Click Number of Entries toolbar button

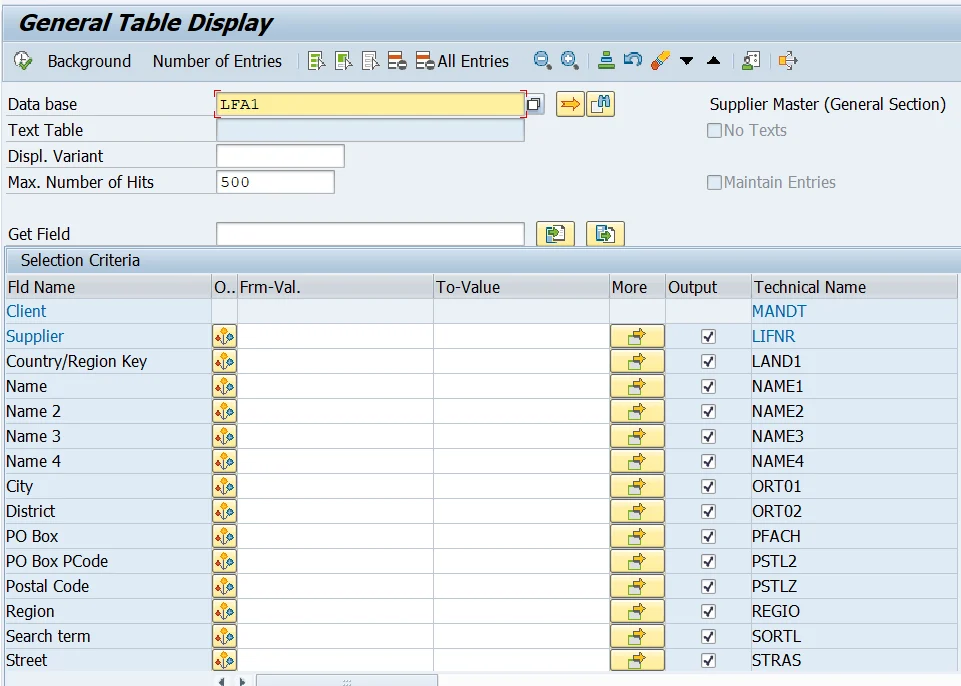217,61
